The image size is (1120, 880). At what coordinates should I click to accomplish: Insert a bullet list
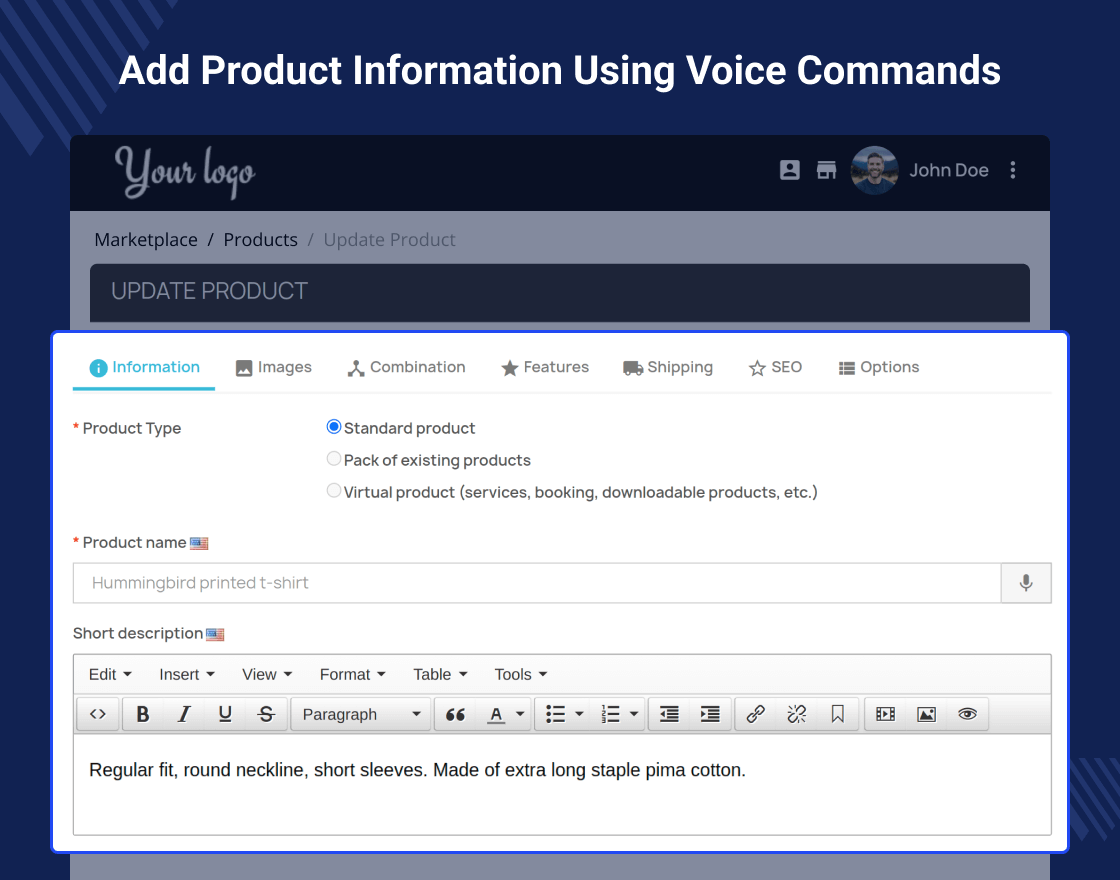[x=555, y=714]
